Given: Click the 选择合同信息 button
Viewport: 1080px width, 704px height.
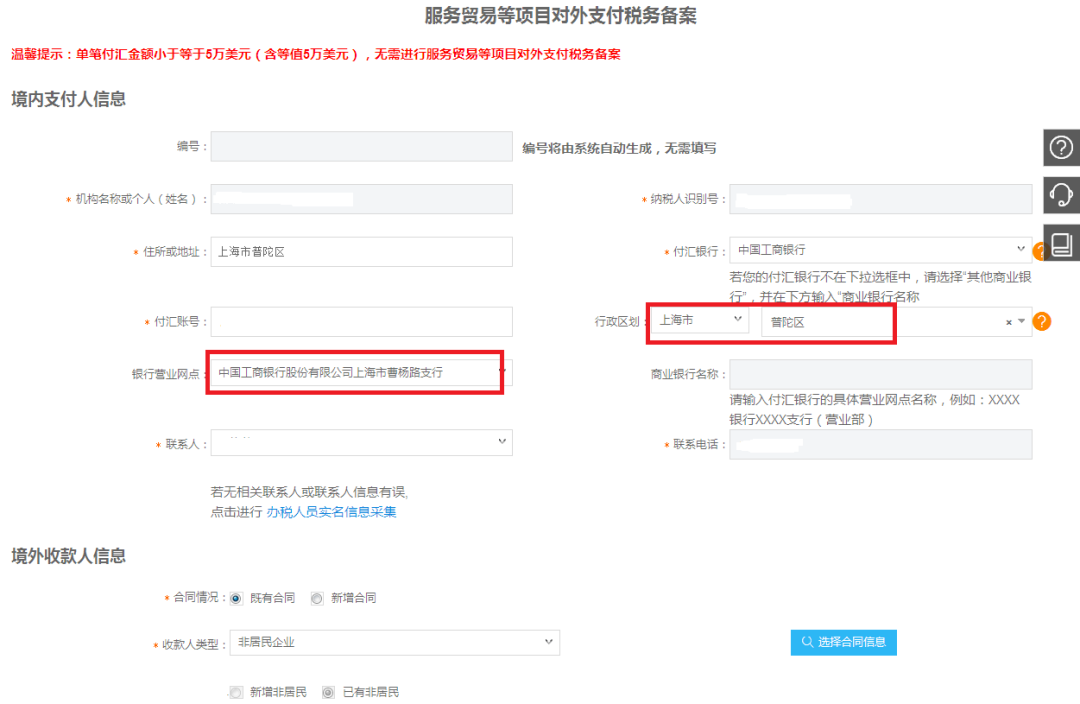Looking at the screenshot, I should [843, 642].
